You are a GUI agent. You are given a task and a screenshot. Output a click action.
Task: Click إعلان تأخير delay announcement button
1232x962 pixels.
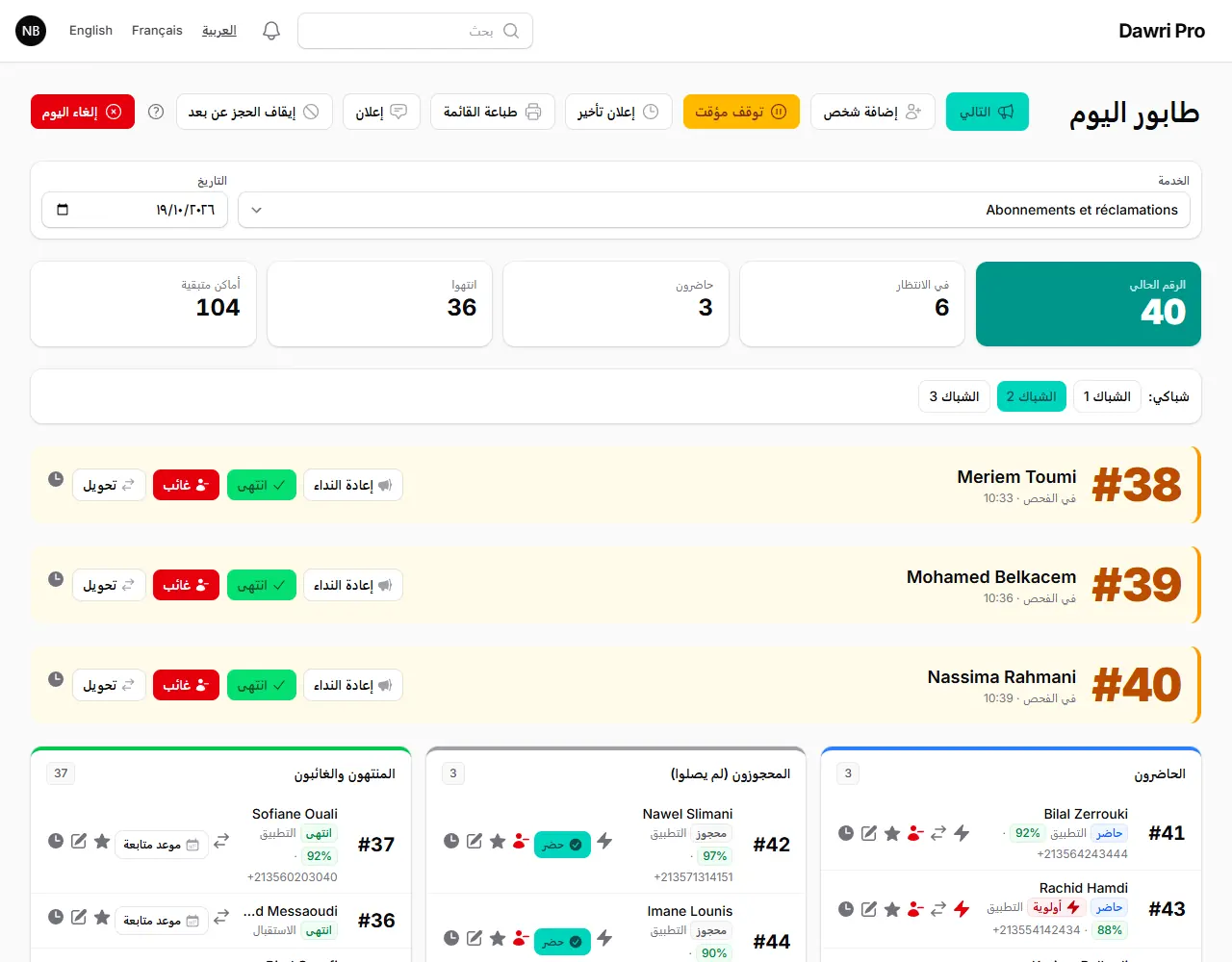pyautogui.click(x=618, y=112)
